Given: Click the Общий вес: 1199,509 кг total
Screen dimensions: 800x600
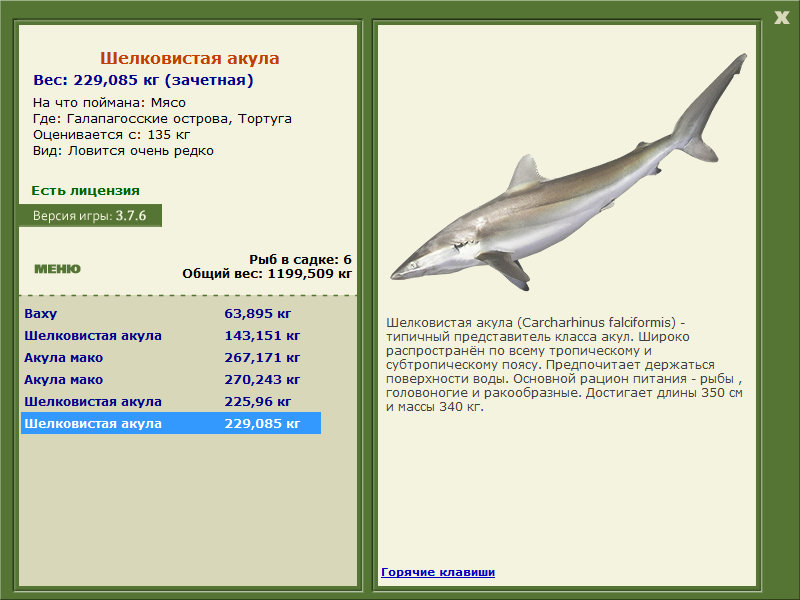Looking at the screenshot, I should pyautogui.click(x=267, y=274).
